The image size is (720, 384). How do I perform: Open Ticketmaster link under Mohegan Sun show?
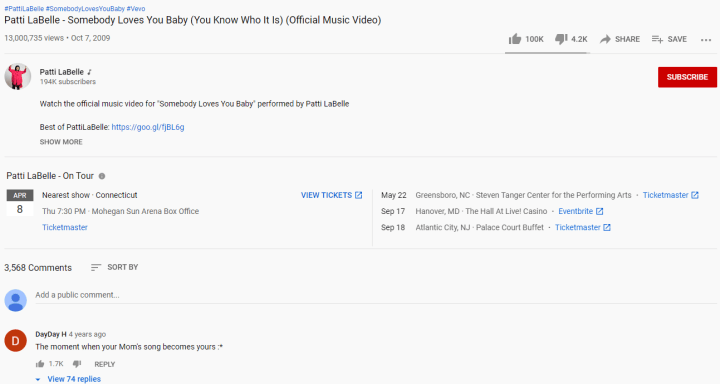point(65,227)
